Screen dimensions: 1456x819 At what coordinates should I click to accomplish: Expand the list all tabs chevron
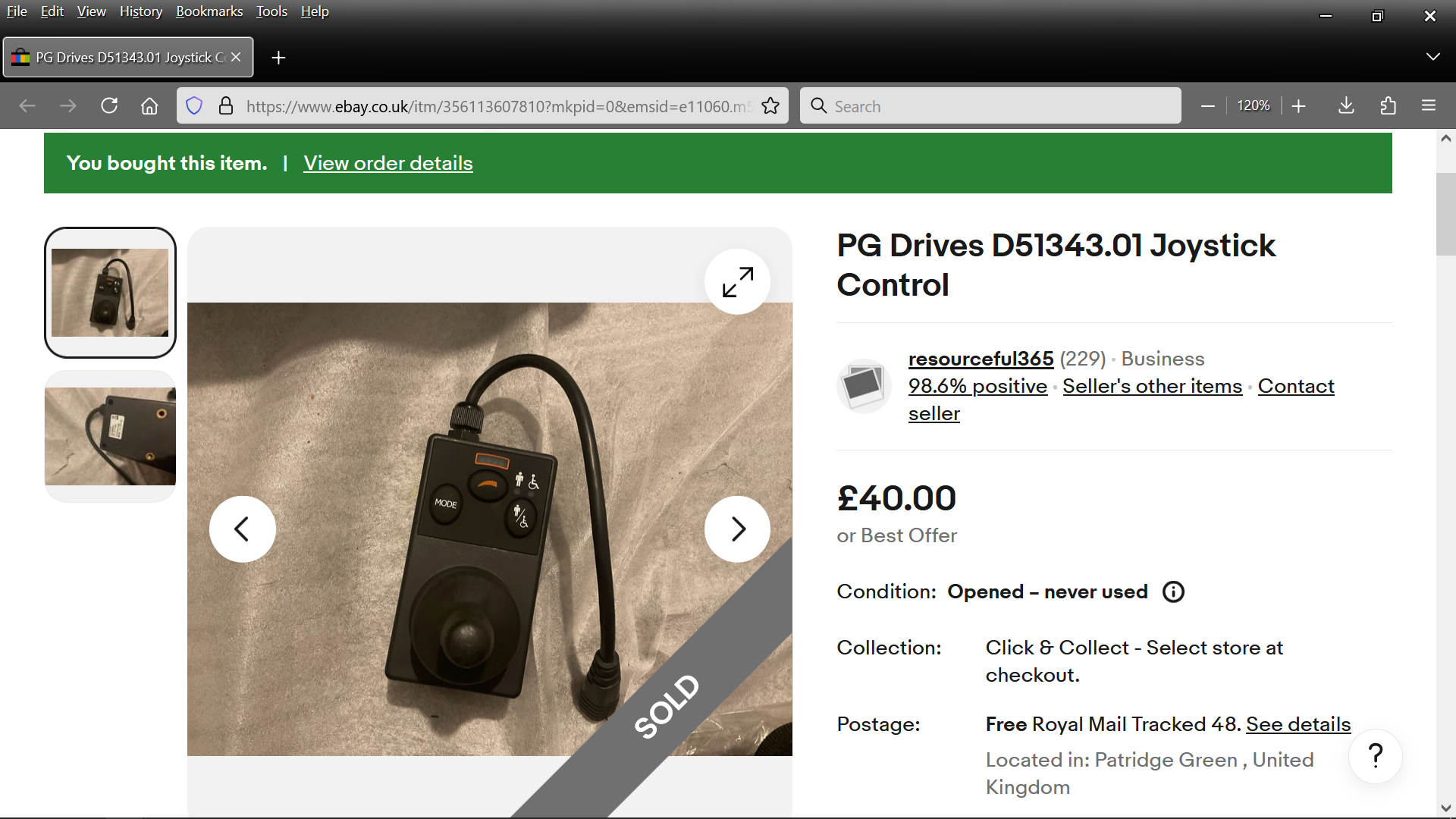pyautogui.click(x=1432, y=57)
